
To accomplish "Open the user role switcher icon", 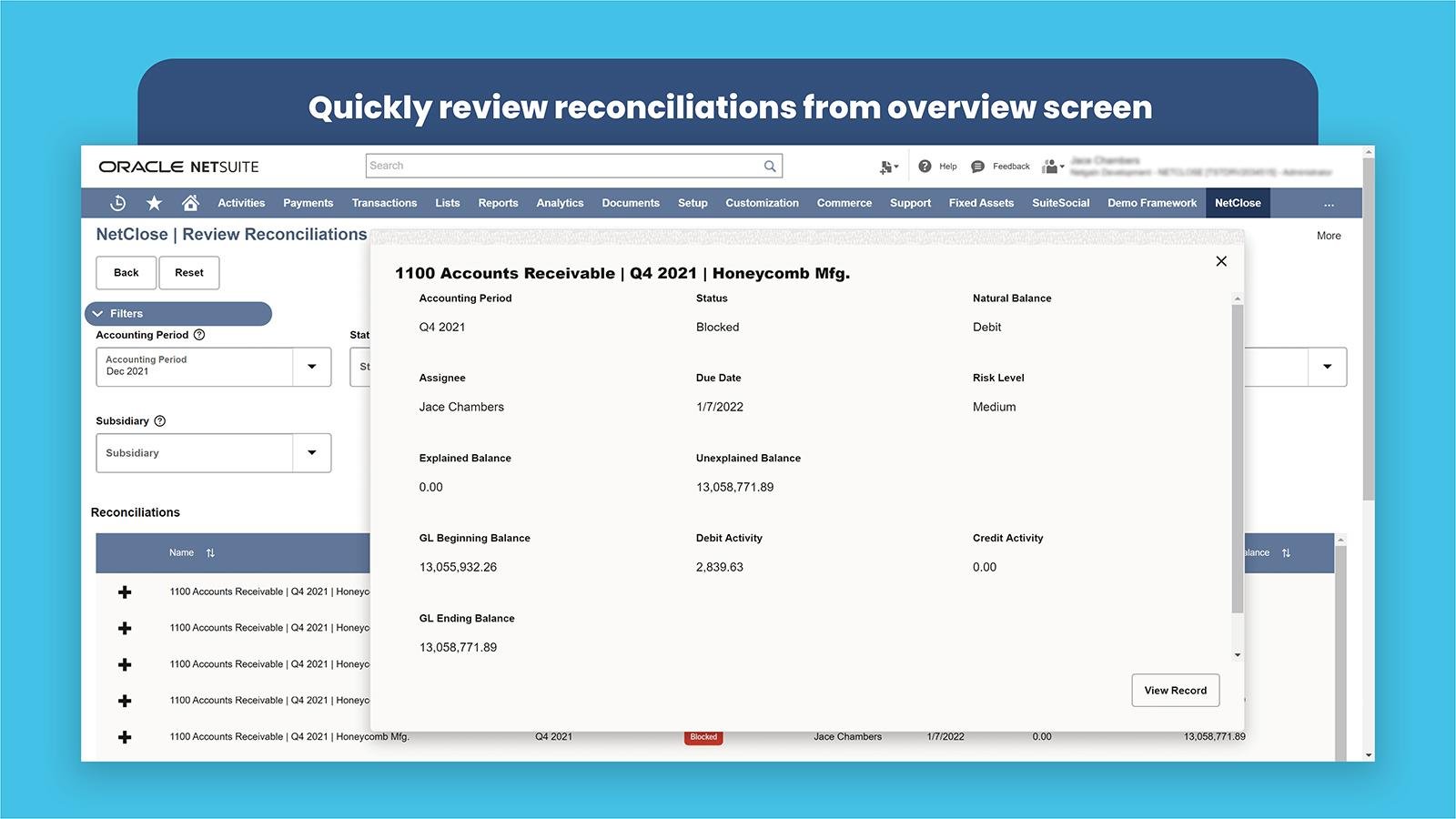I will click(x=1053, y=167).
